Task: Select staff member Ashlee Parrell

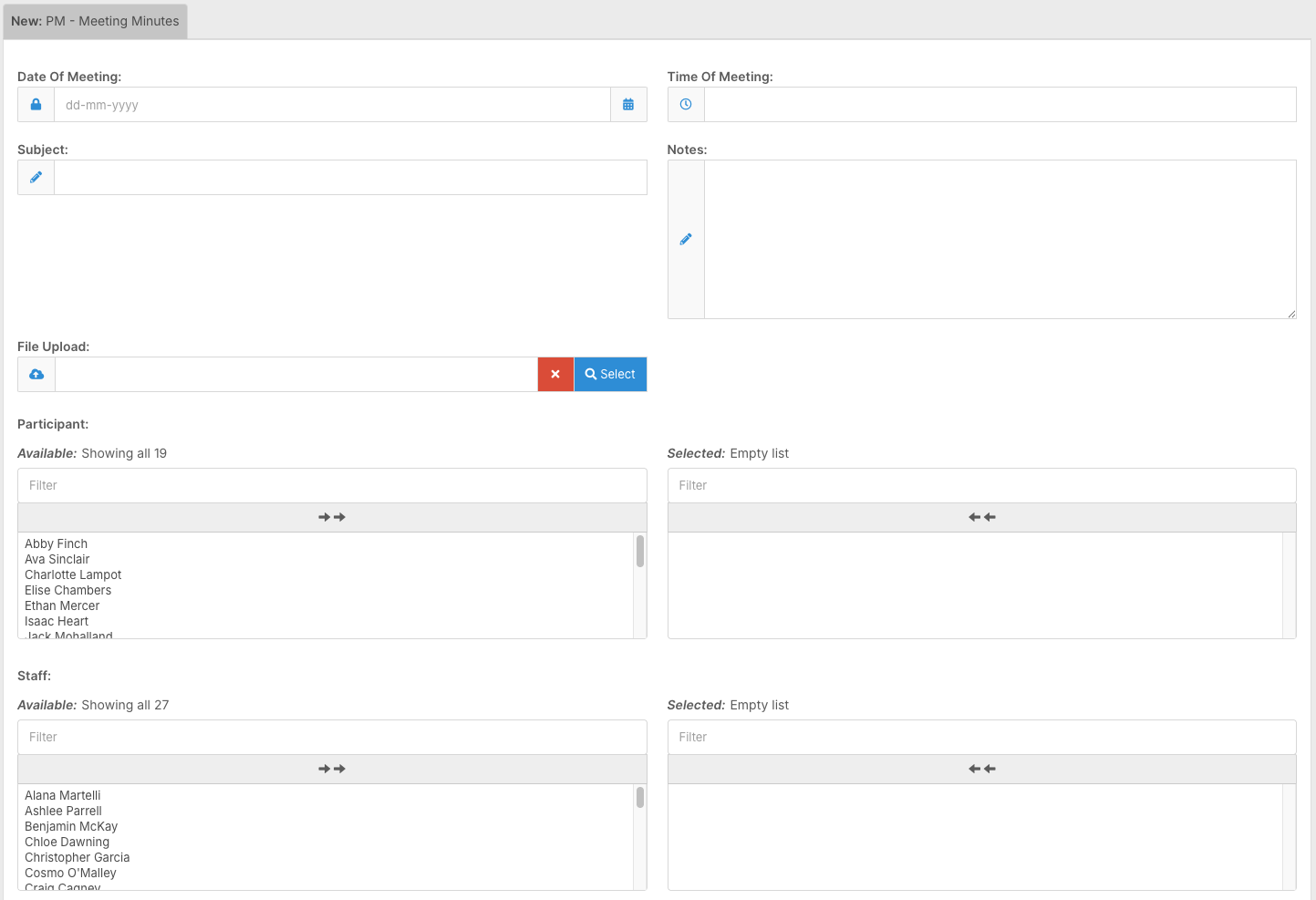Action: (64, 812)
